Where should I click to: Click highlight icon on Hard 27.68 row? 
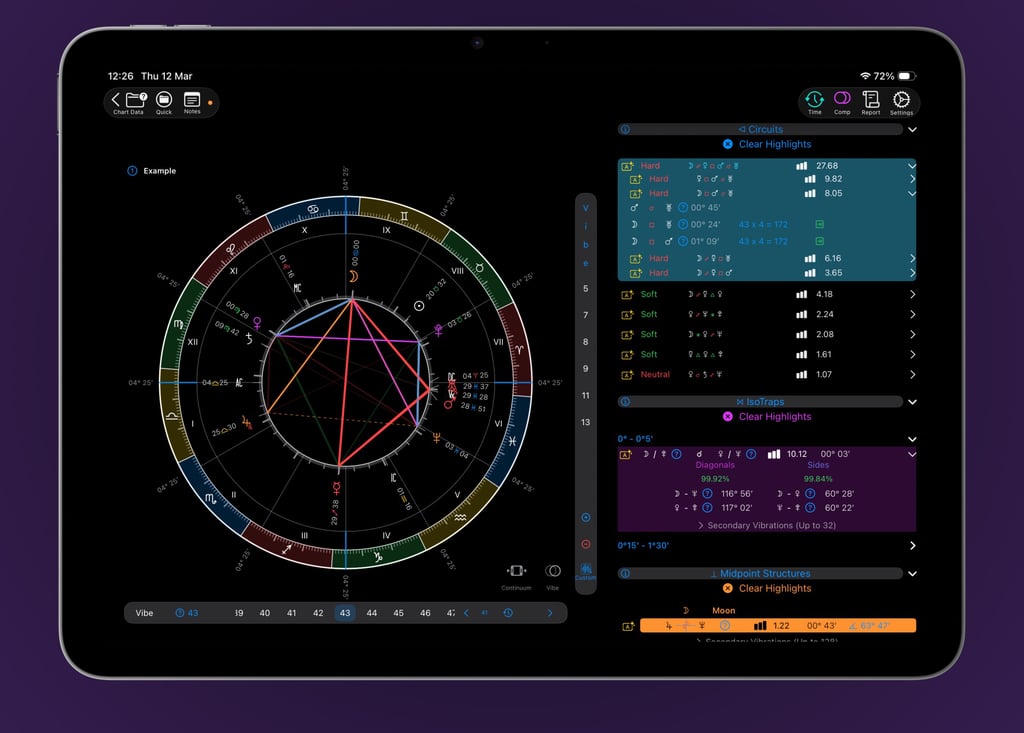coord(627,166)
